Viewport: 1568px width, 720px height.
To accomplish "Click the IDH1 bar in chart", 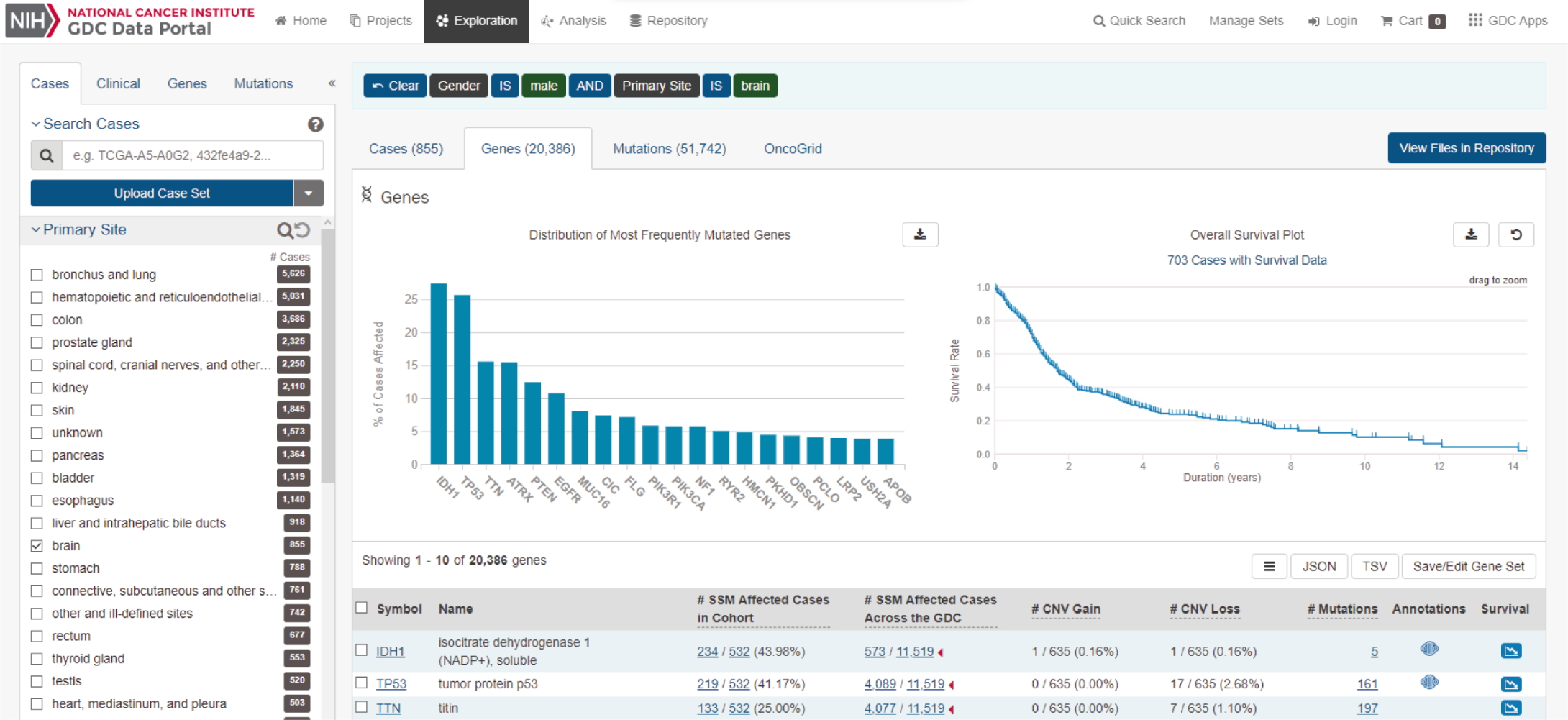I will point(438,374).
